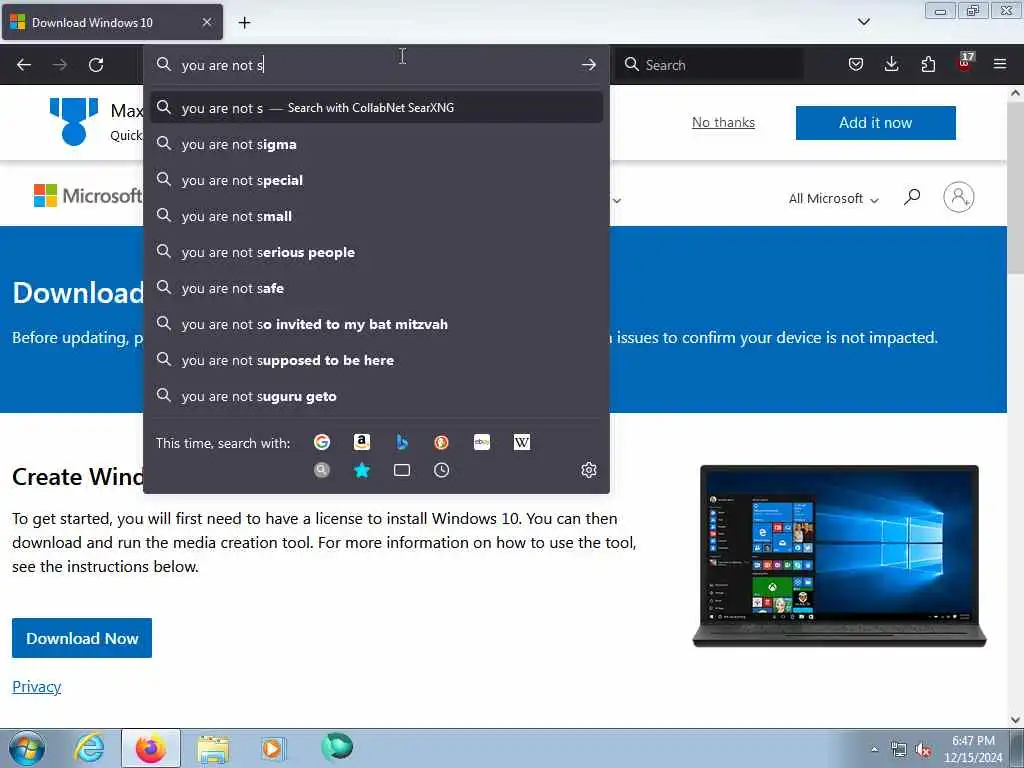Choose suggestion 'you are not serious people'

point(376,252)
